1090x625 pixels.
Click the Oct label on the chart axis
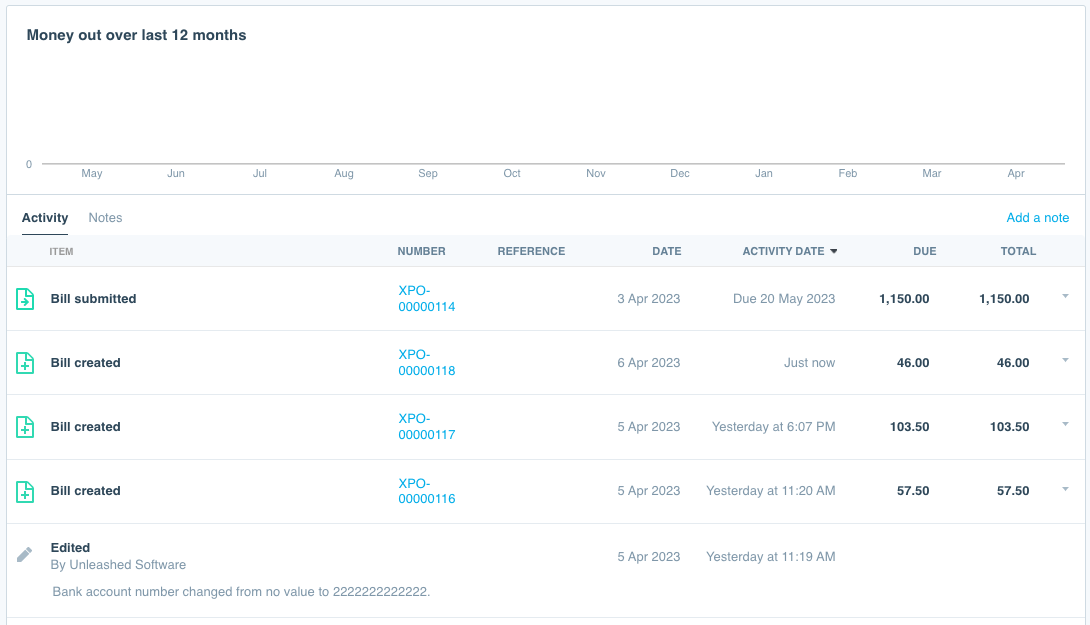[512, 174]
